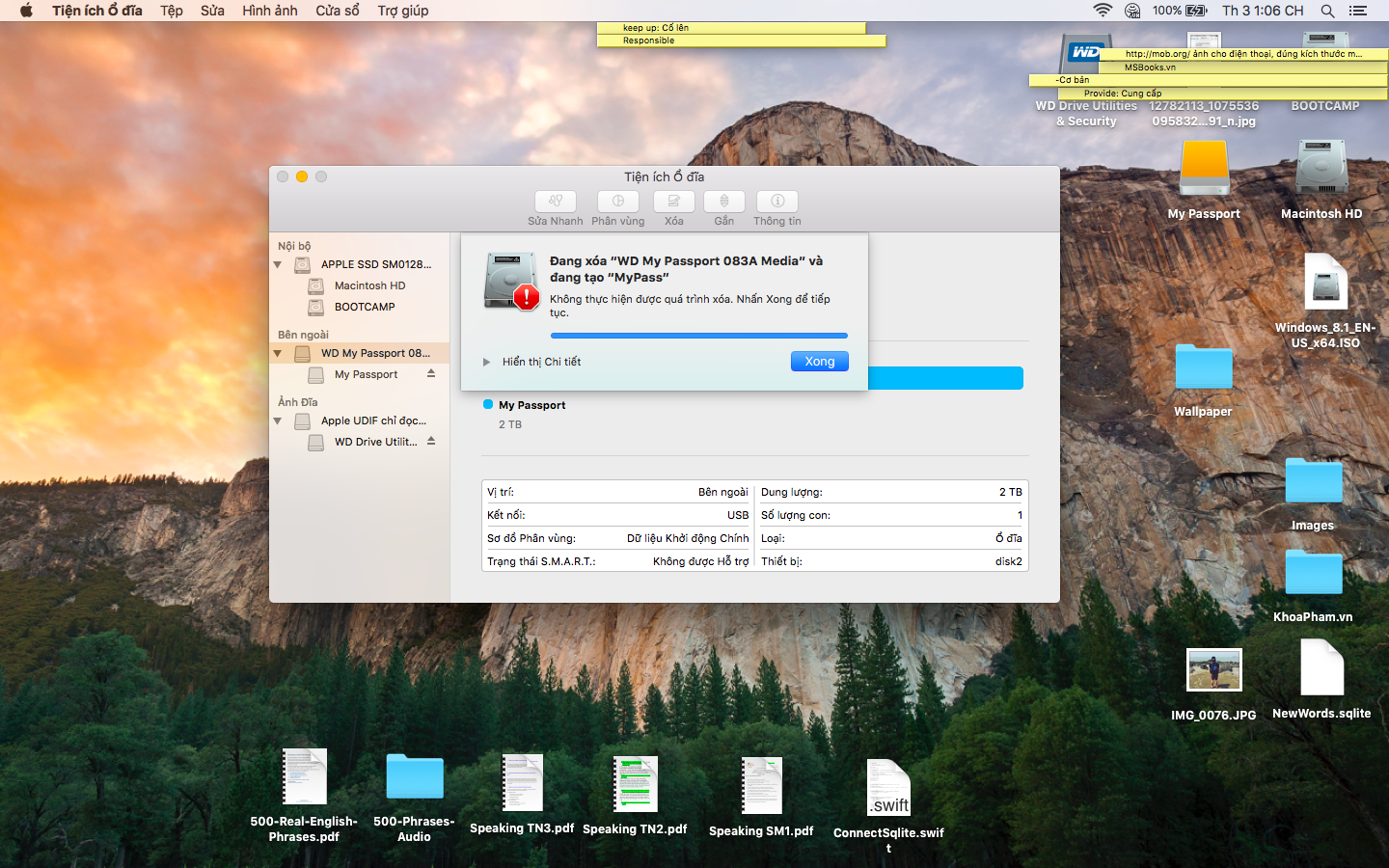Eject My Passport volume in sidebar
This screenshot has height=868, width=1389.
tap(431, 373)
